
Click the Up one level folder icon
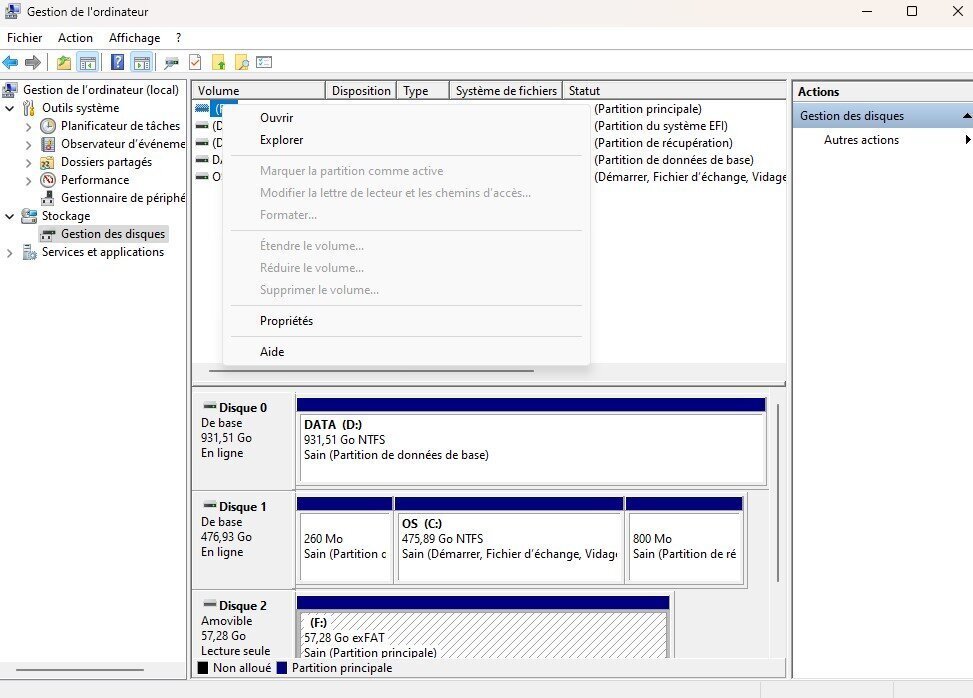coord(63,63)
